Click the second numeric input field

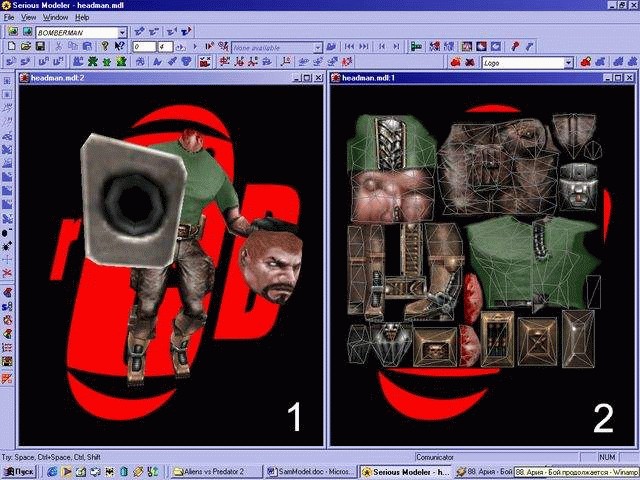165,47
